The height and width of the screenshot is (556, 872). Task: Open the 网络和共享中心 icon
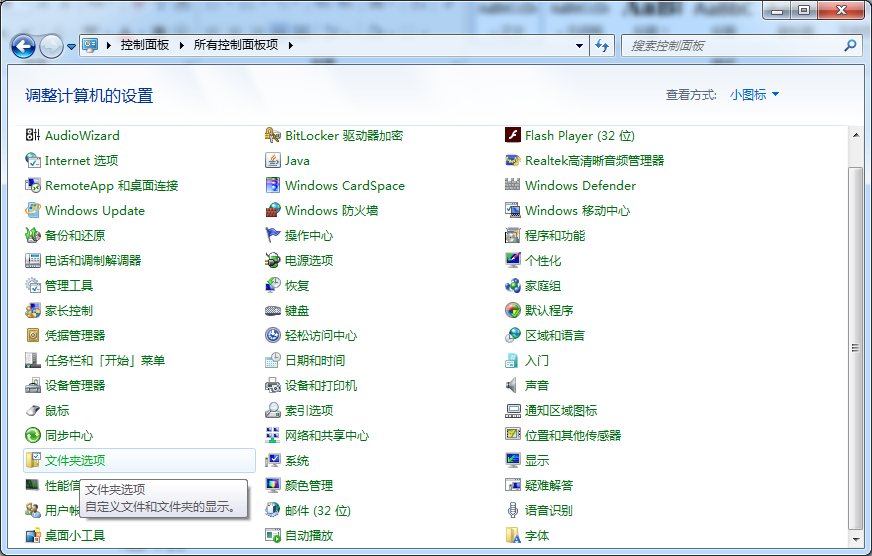[272, 435]
